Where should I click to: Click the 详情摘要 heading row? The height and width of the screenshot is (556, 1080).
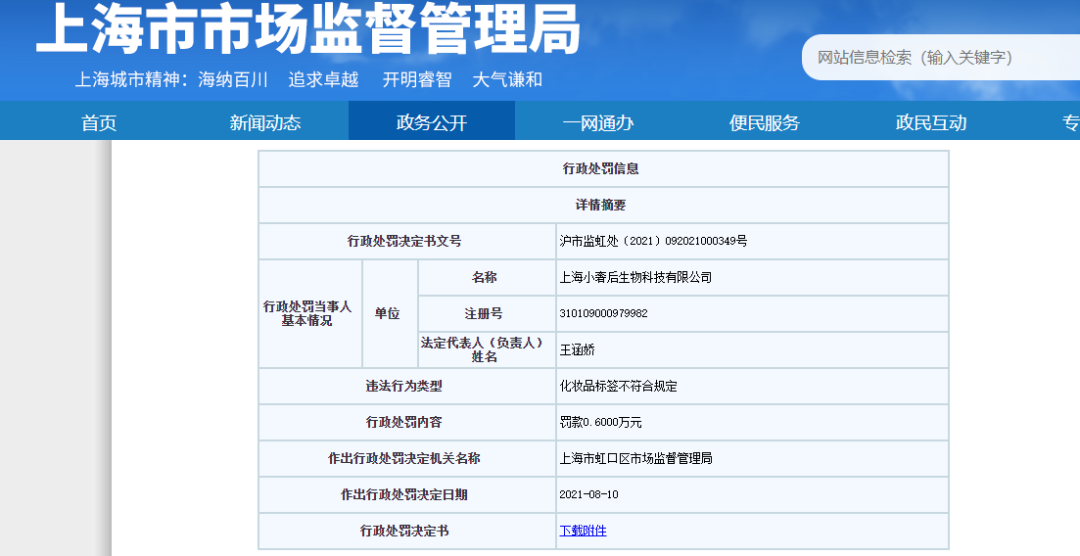click(603, 205)
